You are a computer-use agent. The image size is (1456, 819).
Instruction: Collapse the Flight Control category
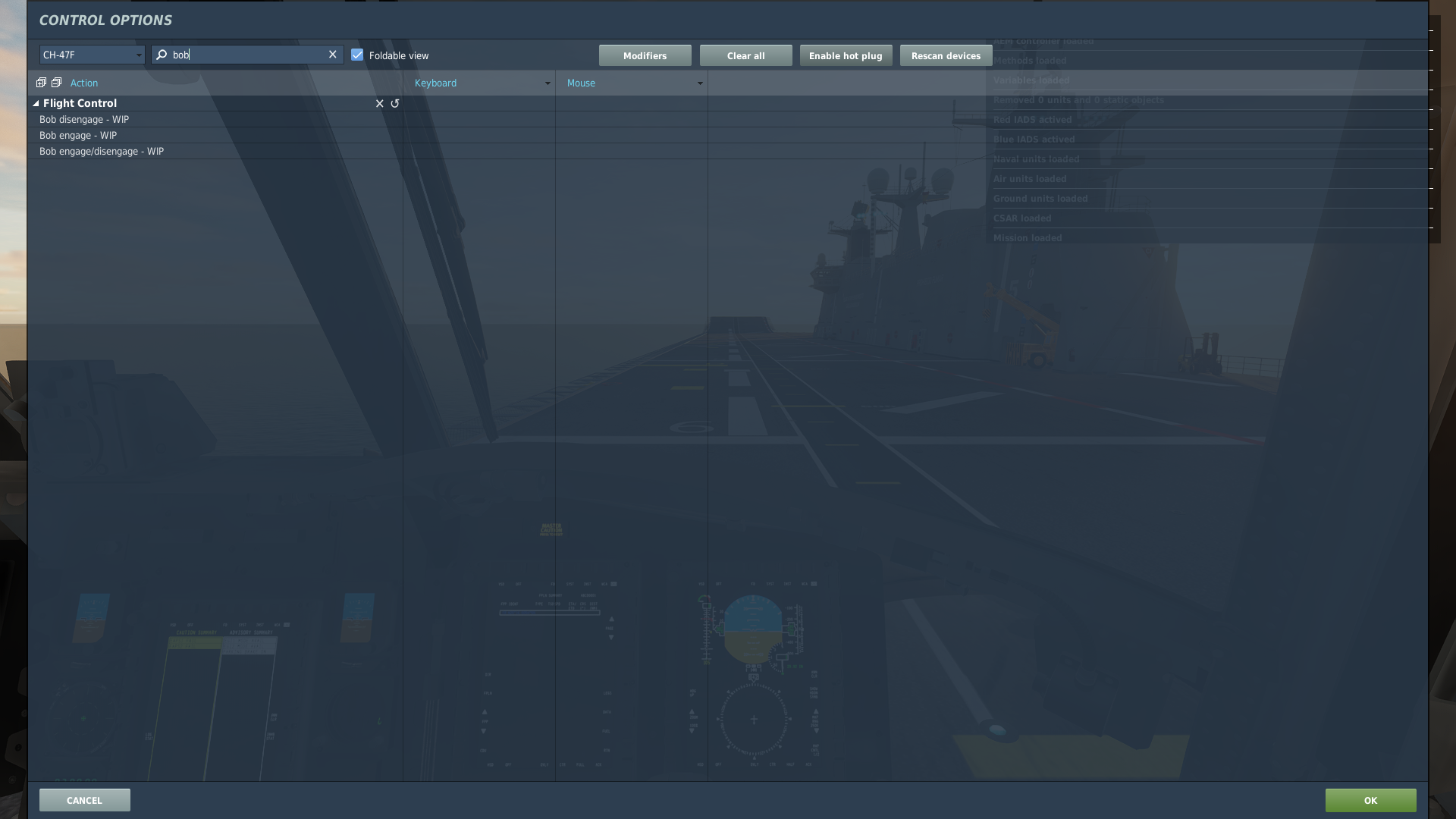tap(36, 103)
